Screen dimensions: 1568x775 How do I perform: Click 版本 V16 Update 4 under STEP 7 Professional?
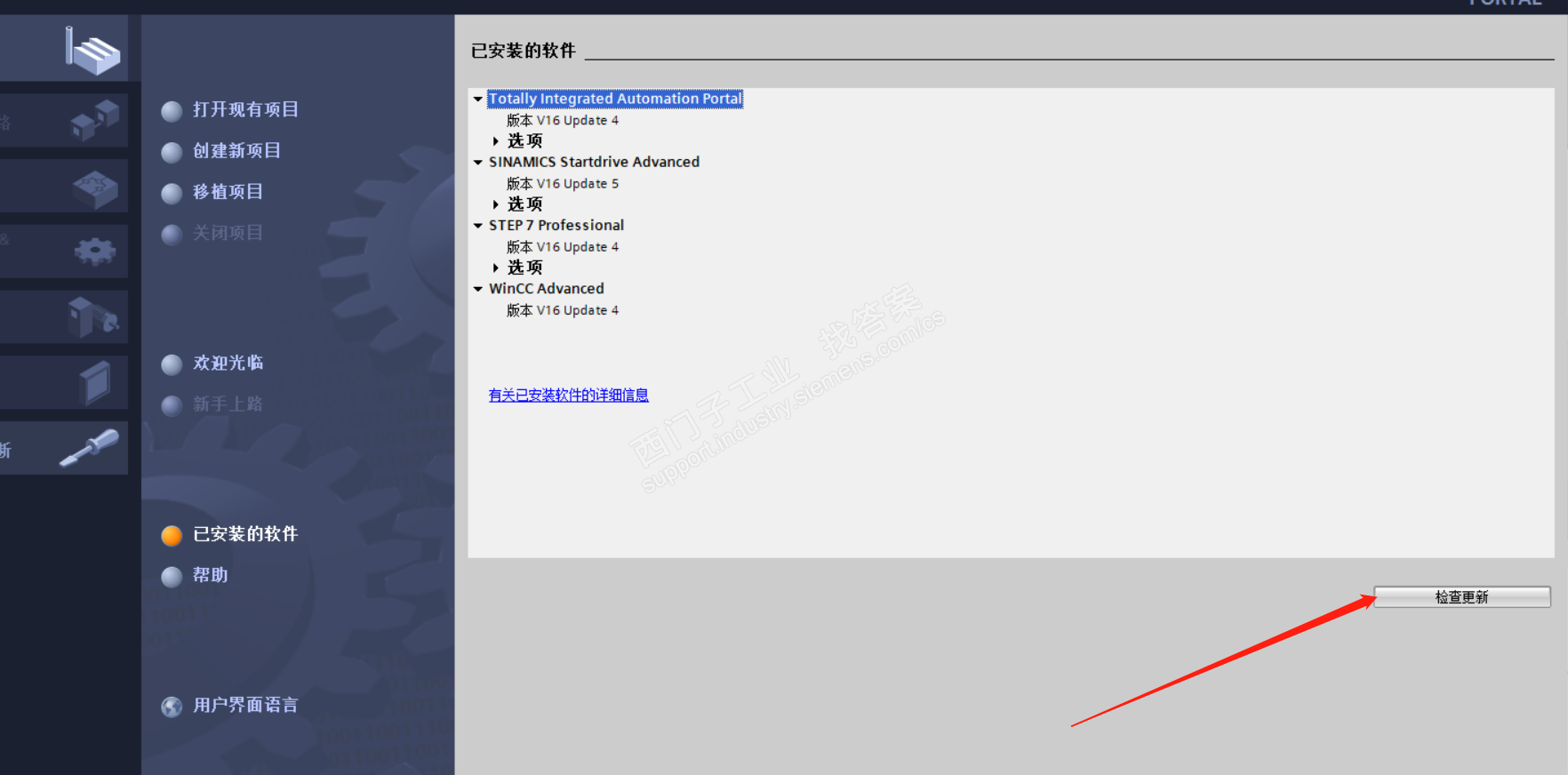563,247
